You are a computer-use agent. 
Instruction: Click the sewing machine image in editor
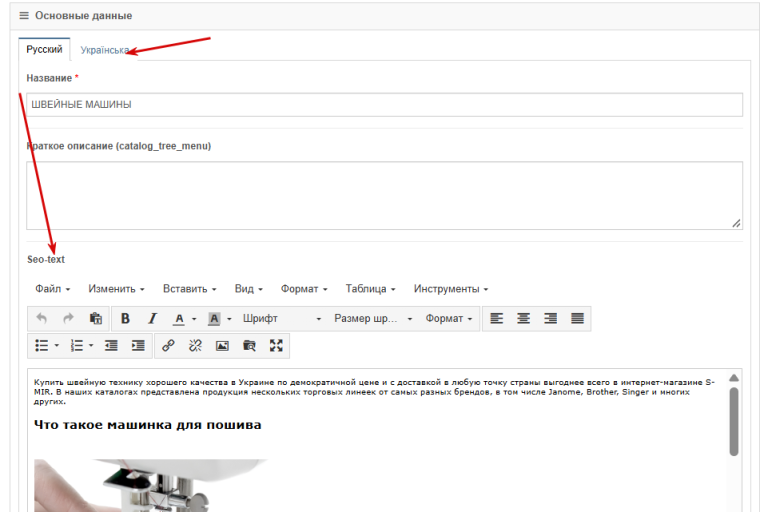151,485
